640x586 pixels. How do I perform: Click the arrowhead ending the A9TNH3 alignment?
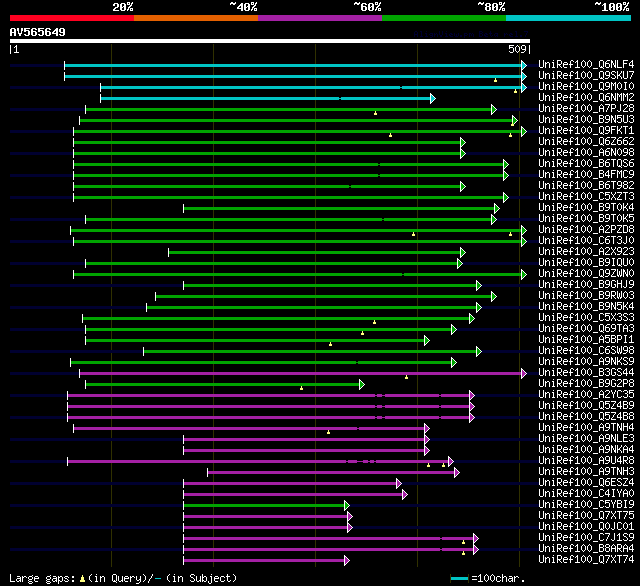(457, 473)
